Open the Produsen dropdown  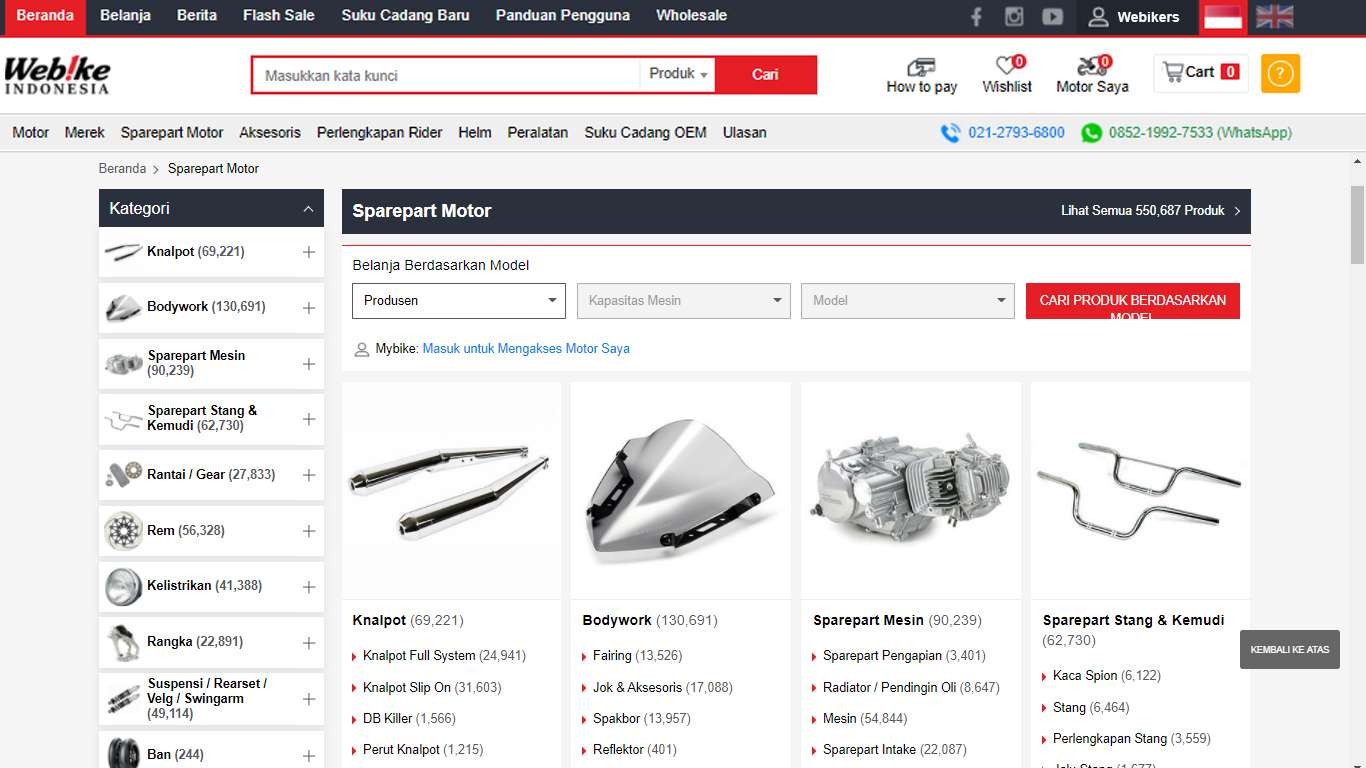click(459, 301)
